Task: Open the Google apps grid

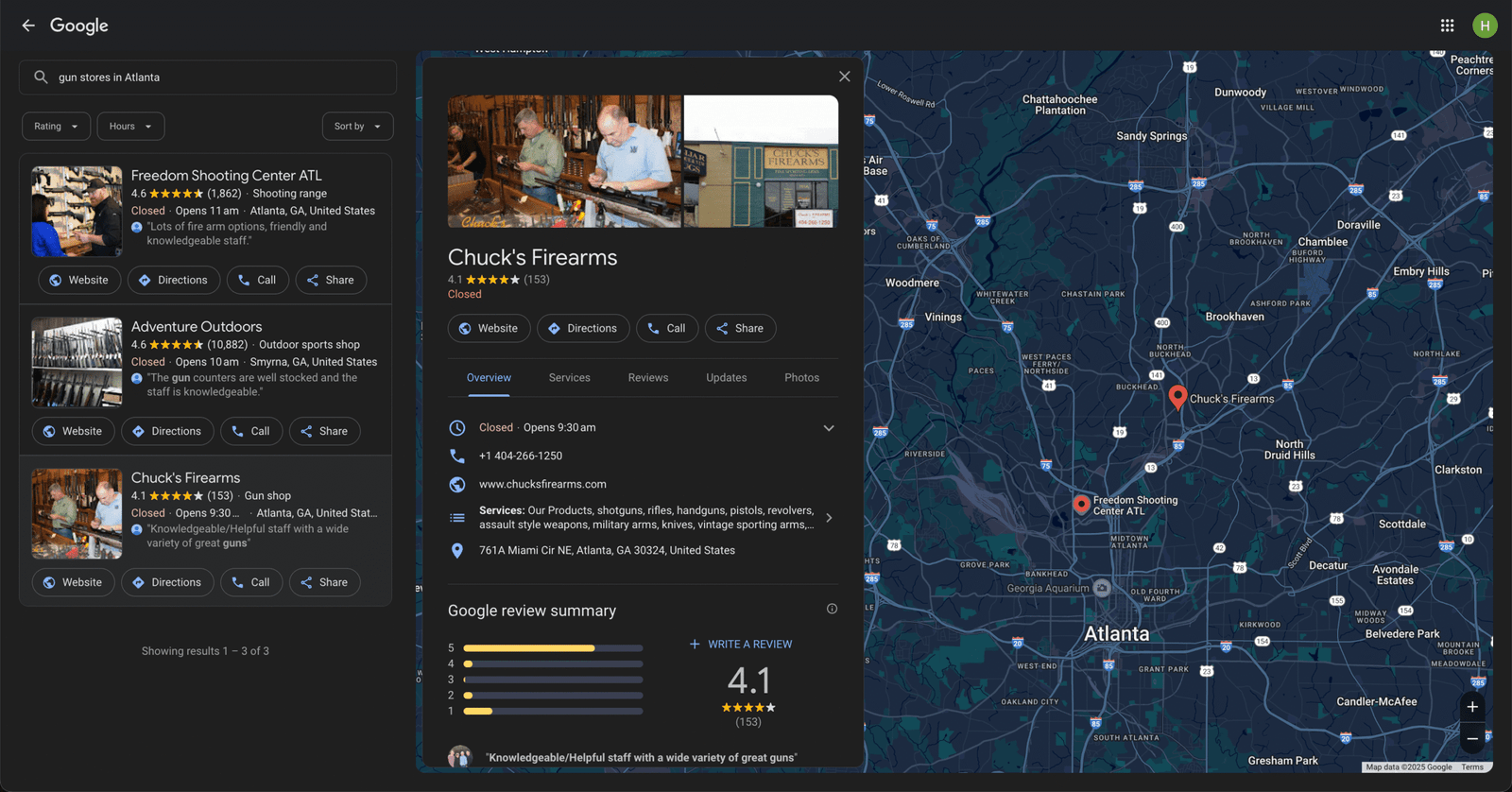Action: click(x=1447, y=26)
